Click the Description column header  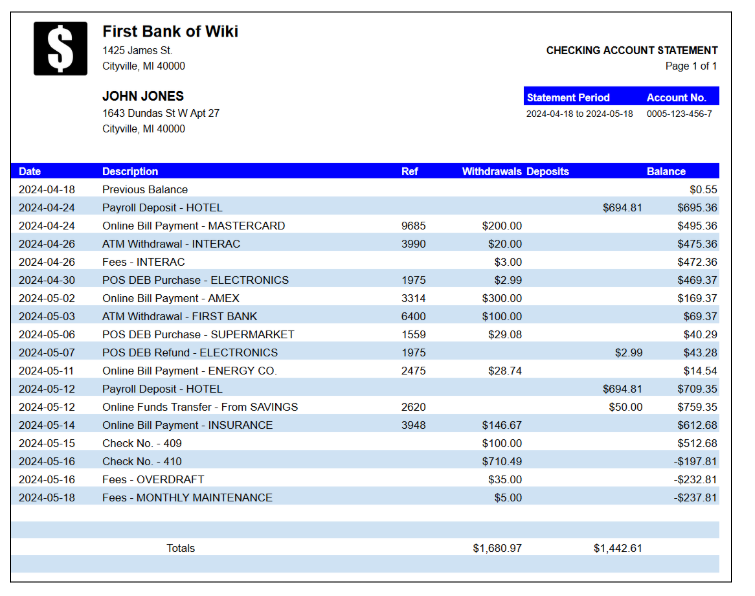tap(130, 171)
